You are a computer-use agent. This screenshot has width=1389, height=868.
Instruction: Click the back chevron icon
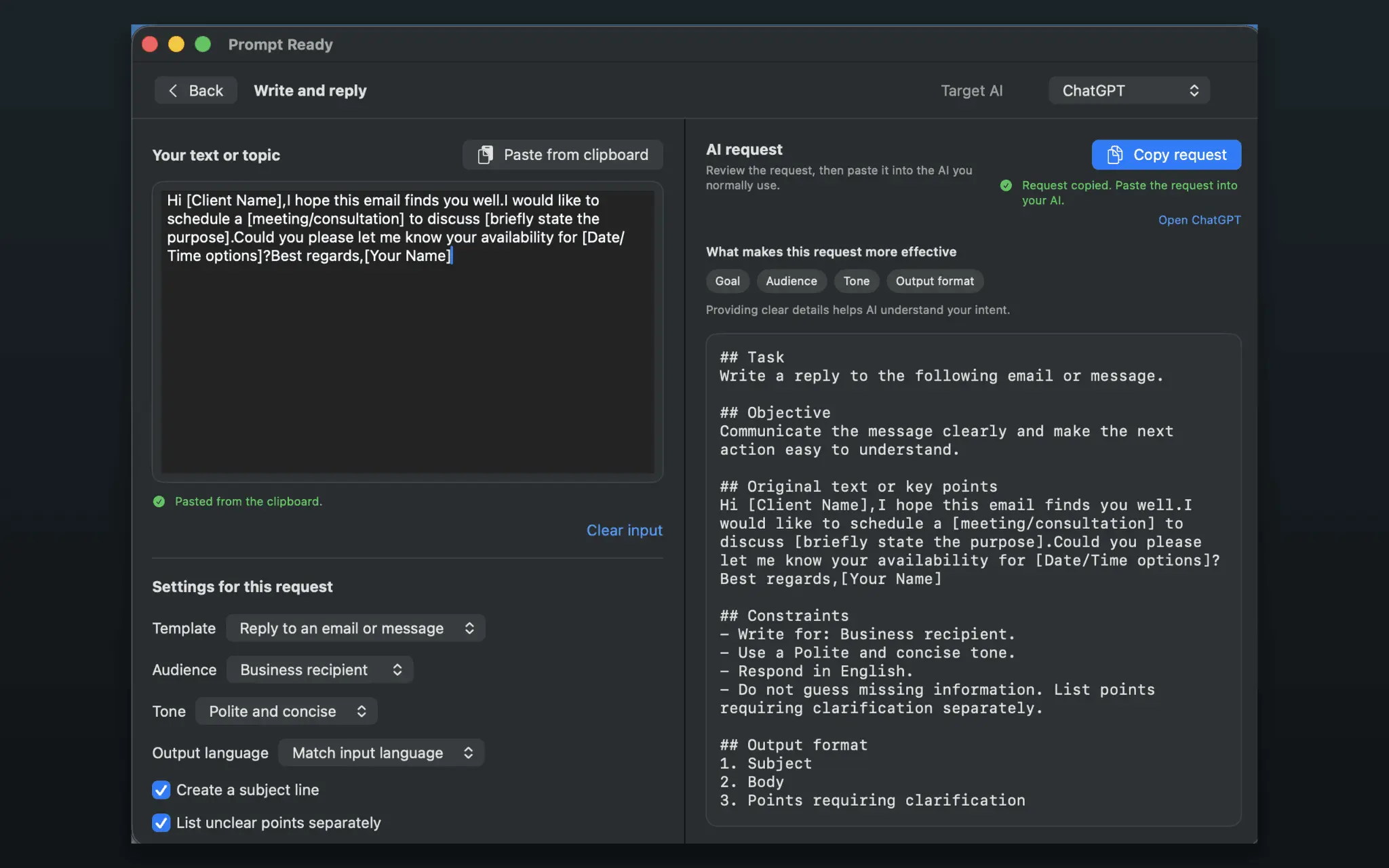coord(173,91)
